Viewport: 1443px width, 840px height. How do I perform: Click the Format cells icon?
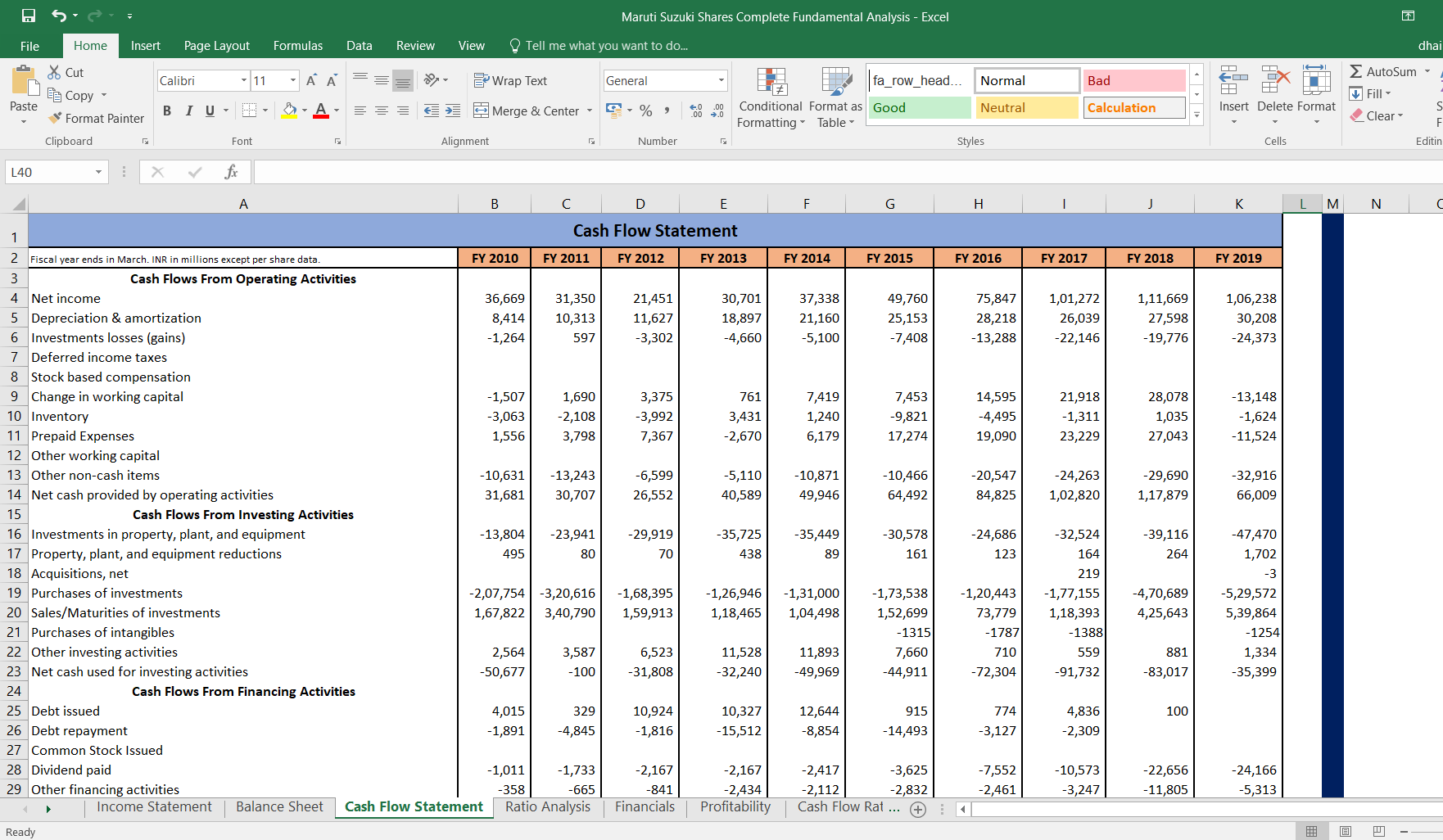[x=1316, y=80]
